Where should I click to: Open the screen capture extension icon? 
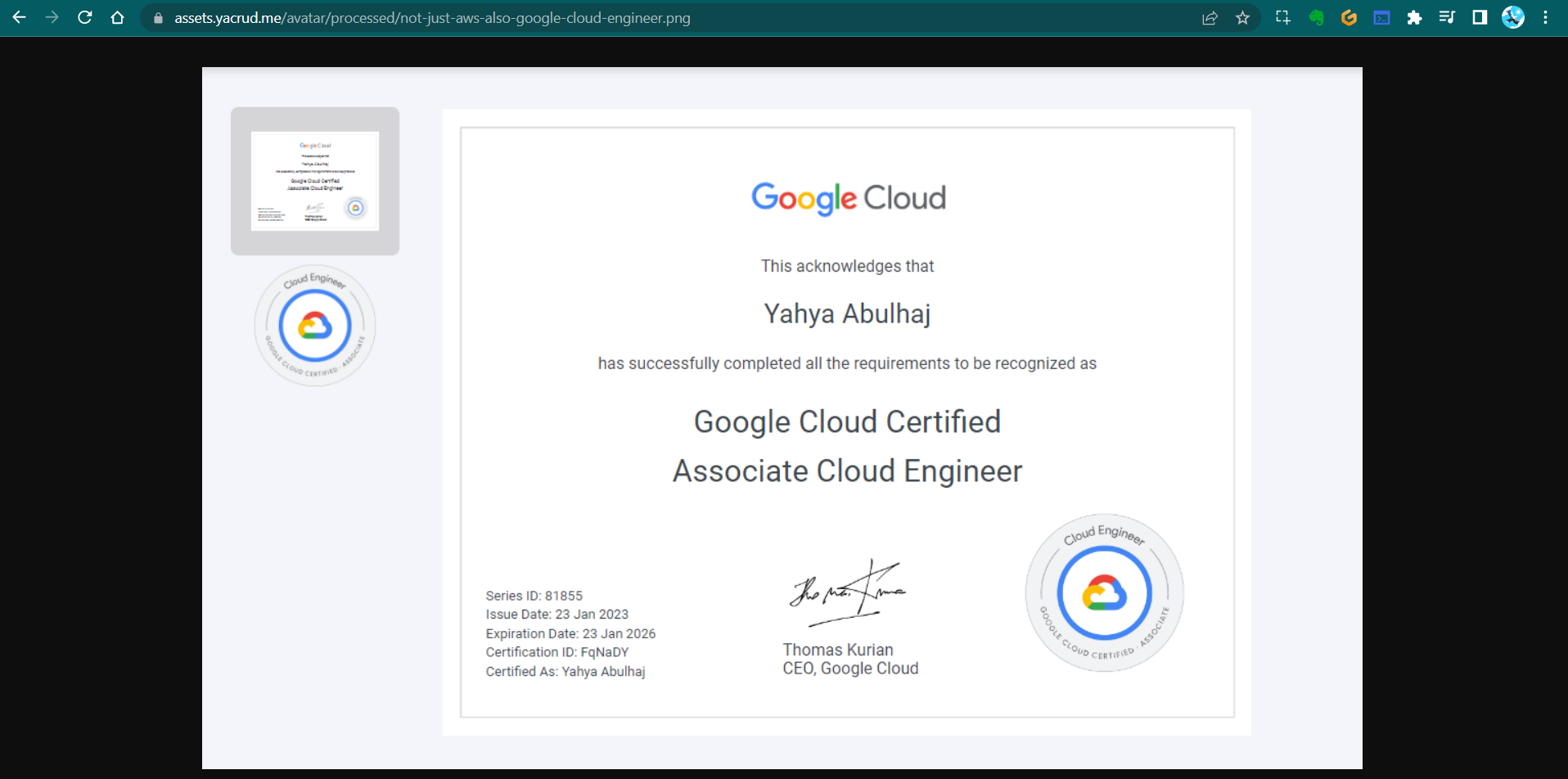pyautogui.click(x=1282, y=17)
